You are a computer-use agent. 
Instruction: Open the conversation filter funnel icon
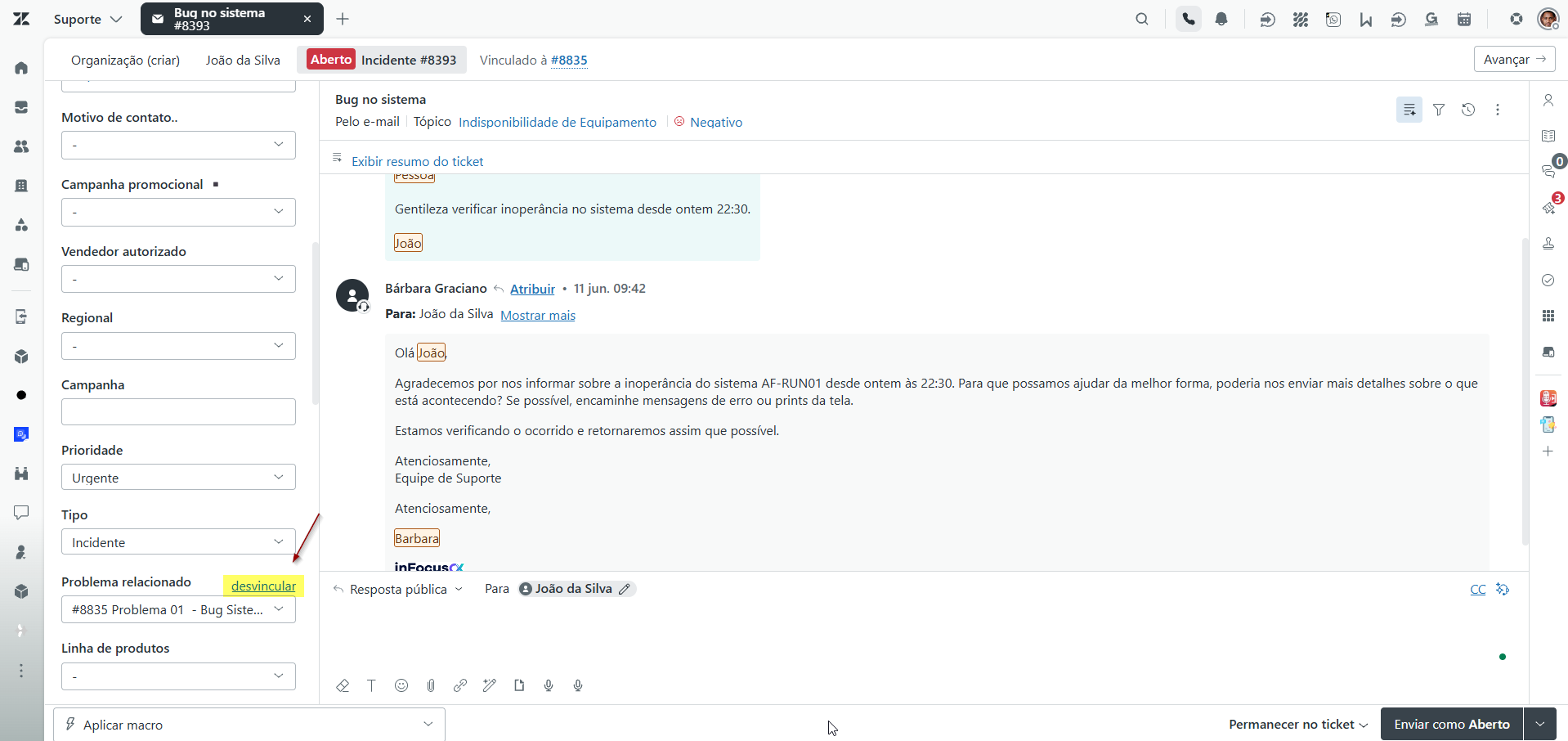coord(1439,110)
